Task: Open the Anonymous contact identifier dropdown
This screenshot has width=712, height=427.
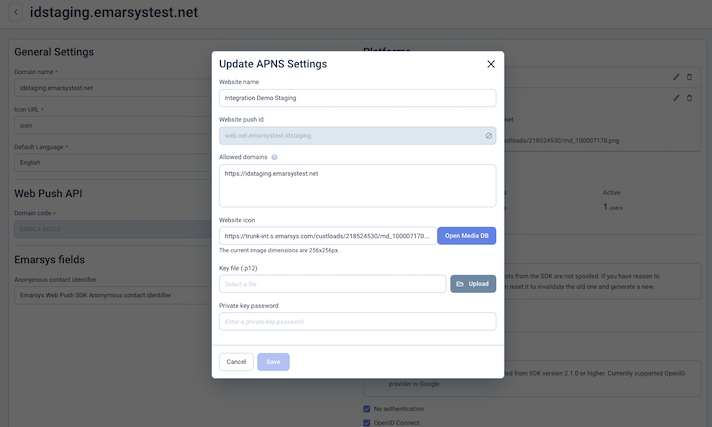Action: pyautogui.click(x=113, y=295)
